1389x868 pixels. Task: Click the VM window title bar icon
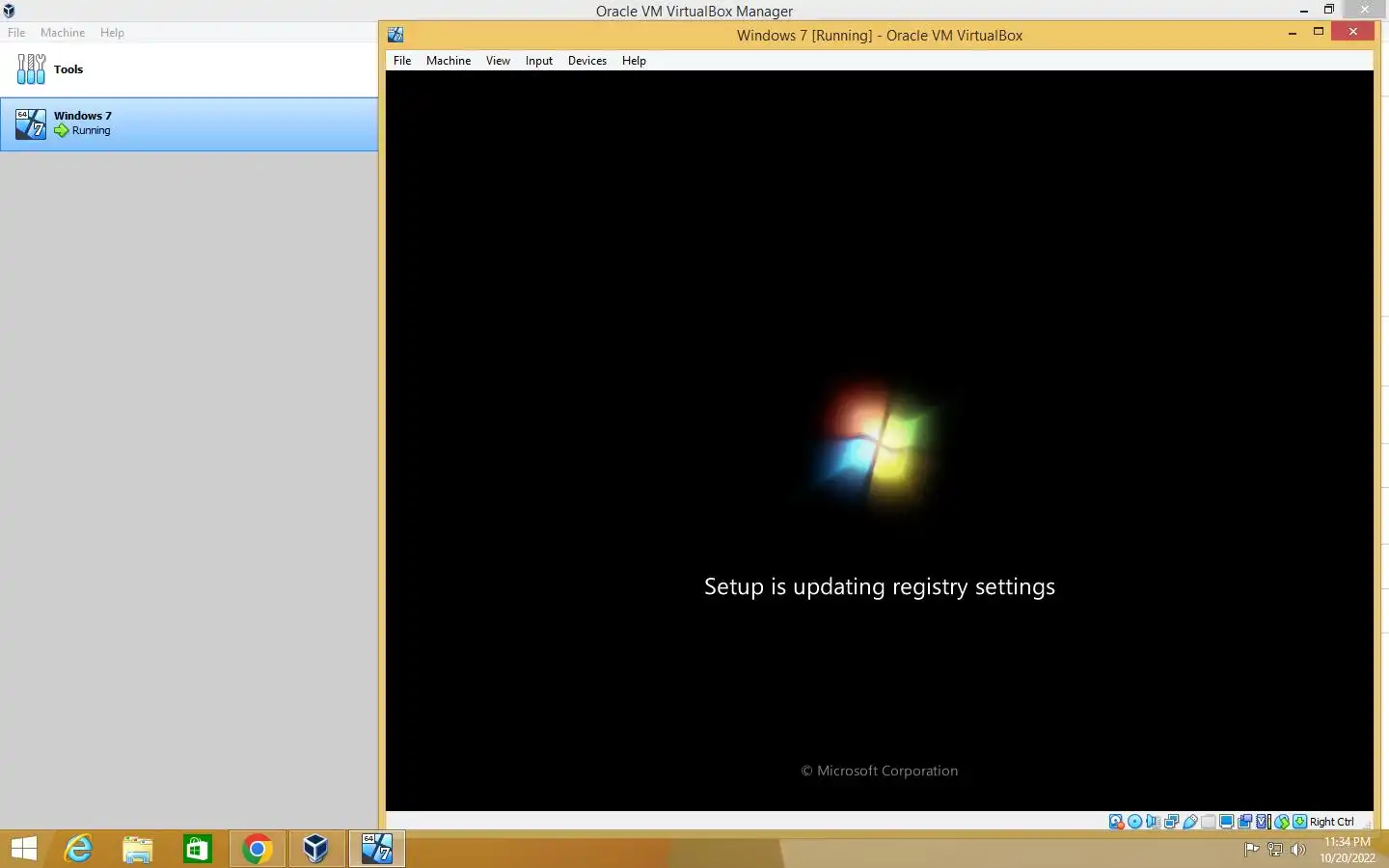point(395,35)
